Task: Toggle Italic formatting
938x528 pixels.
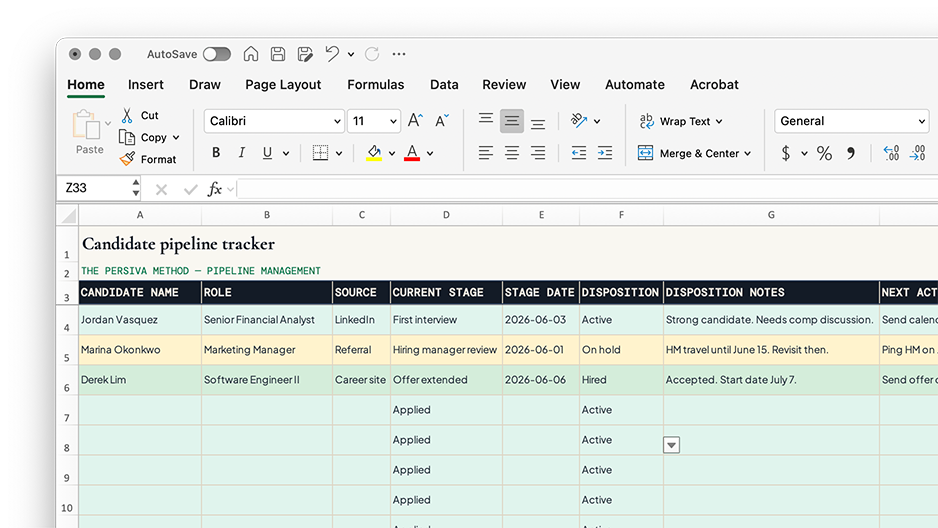Action: [x=242, y=153]
